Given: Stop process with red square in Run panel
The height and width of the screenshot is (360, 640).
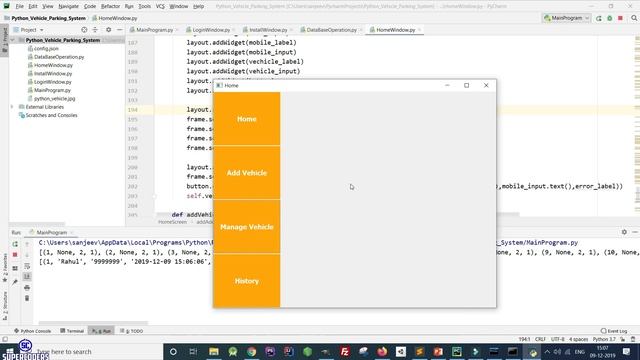Looking at the screenshot, I should (x=15, y=255).
